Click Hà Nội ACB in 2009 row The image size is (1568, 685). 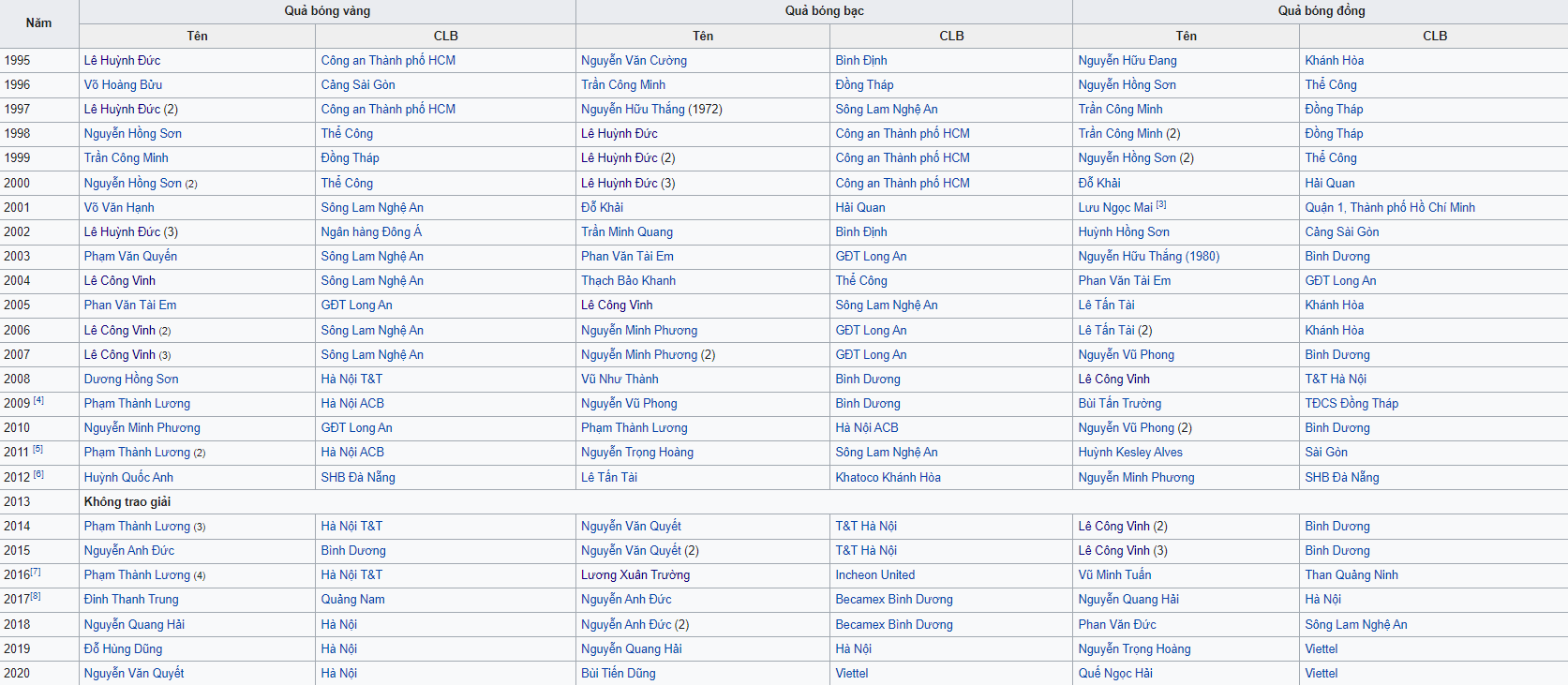(x=352, y=403)
